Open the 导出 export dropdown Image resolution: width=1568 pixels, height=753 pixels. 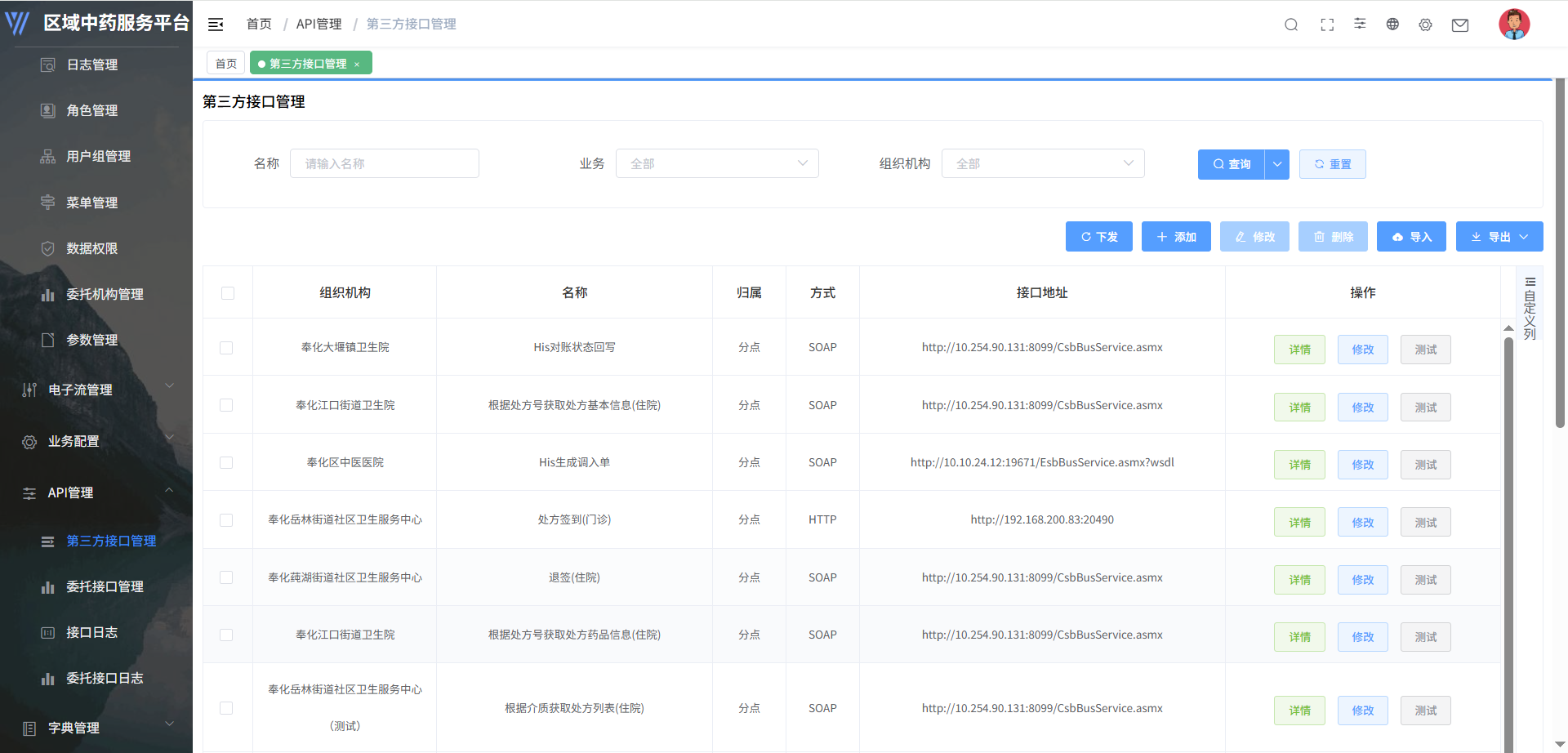point(1499,237)
